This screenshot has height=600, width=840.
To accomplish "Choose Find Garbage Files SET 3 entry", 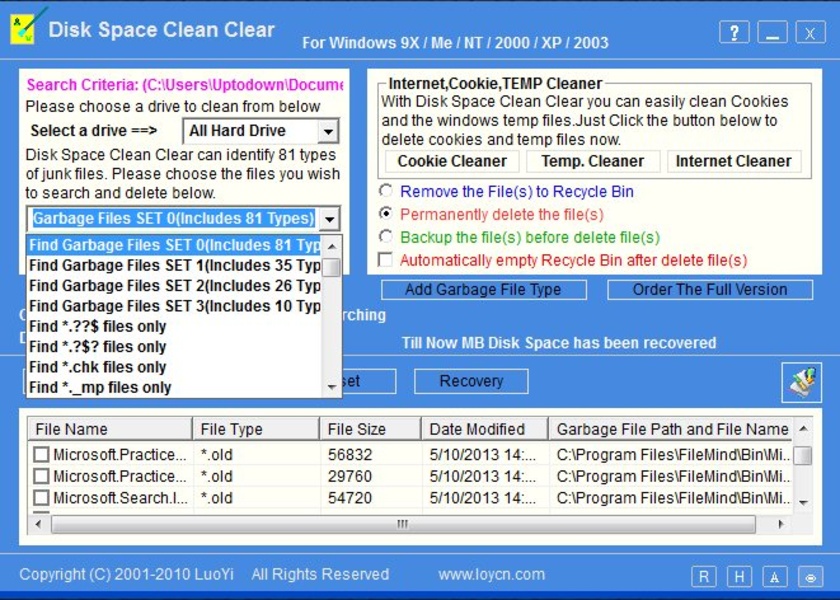I will pos(175,306).
